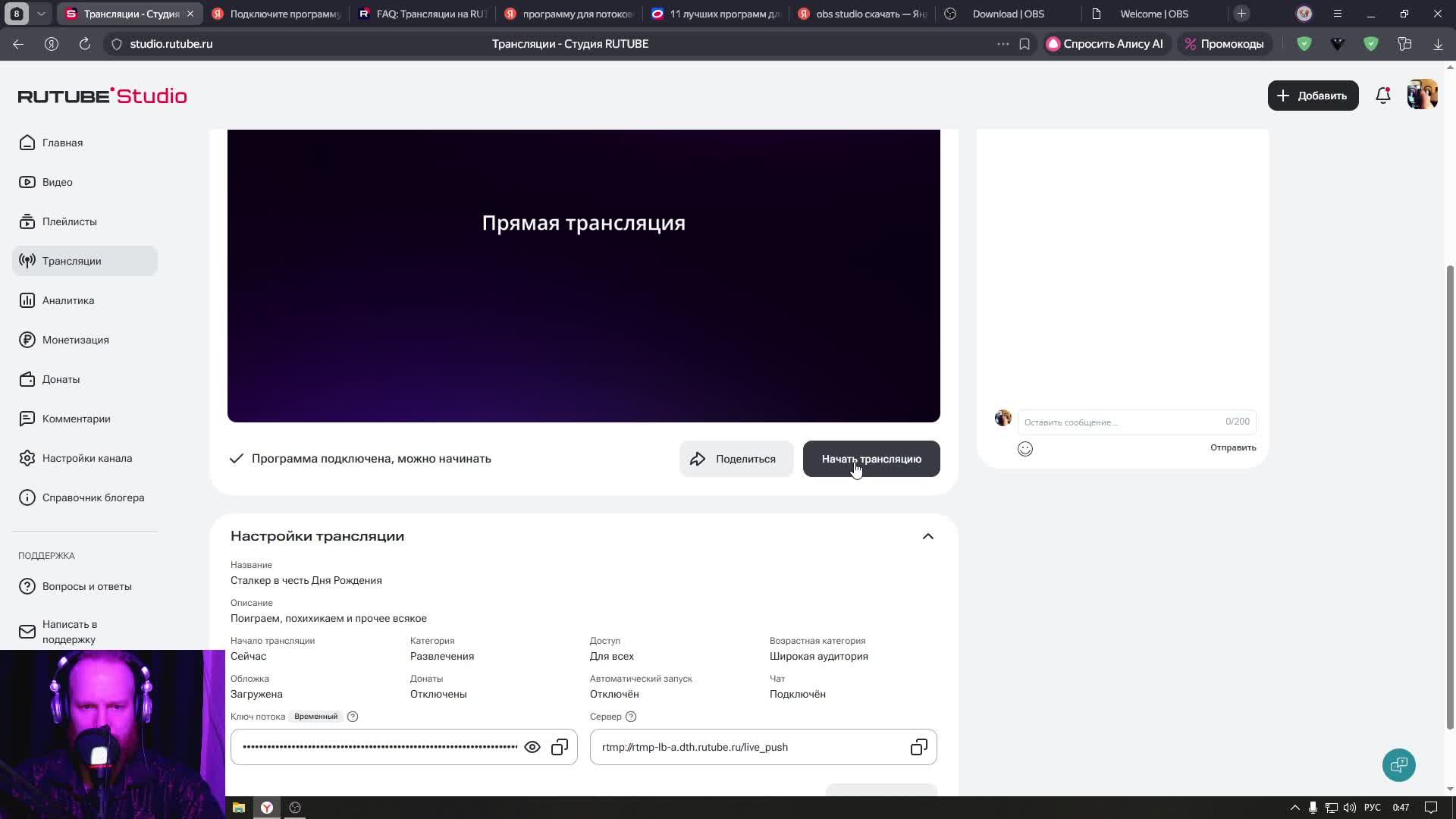Reveal the stream key with eye icon
Screen dimensions: 1456x819
point(532,747)
